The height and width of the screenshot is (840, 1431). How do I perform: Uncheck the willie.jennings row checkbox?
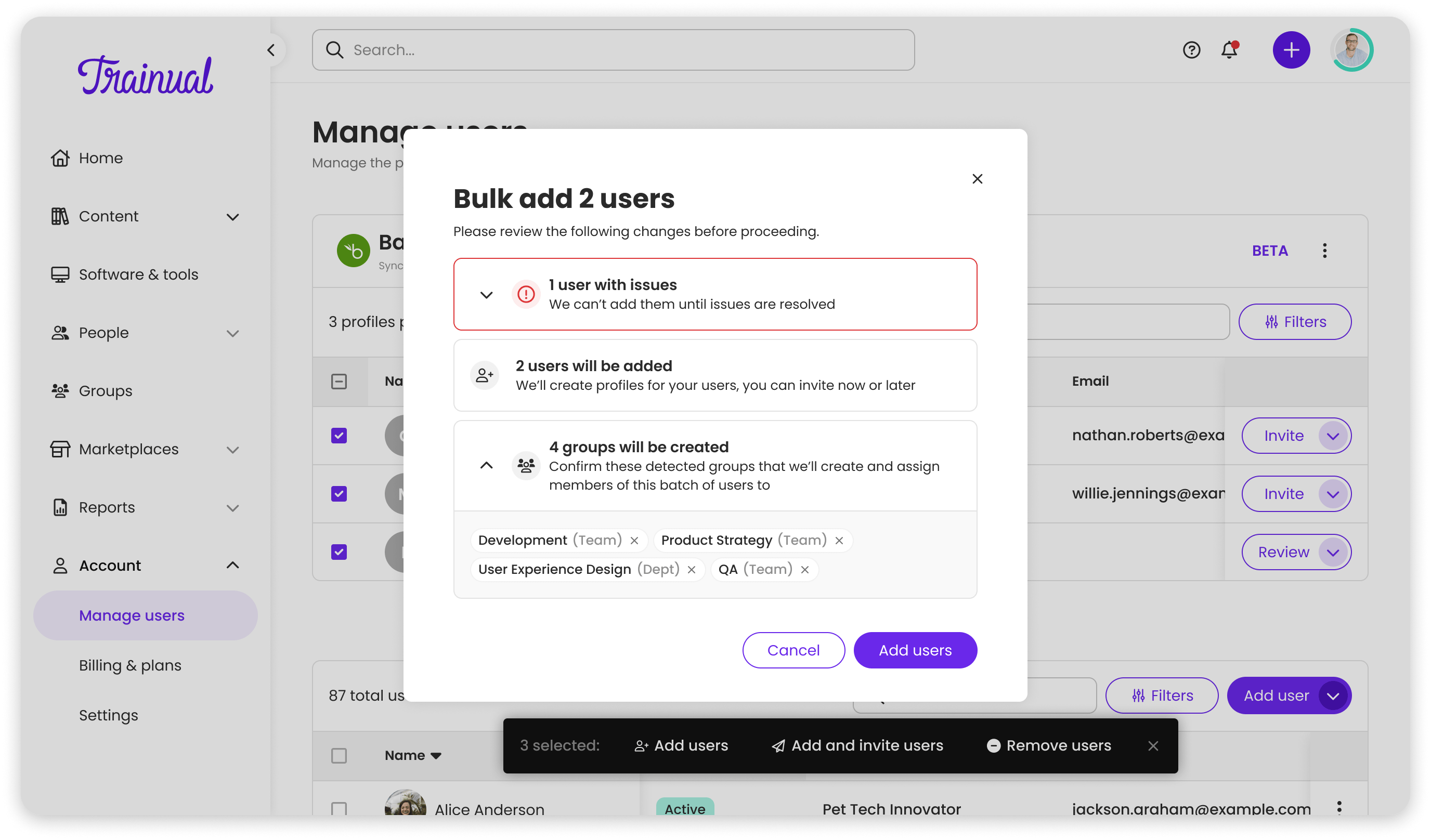coord(339,494)
